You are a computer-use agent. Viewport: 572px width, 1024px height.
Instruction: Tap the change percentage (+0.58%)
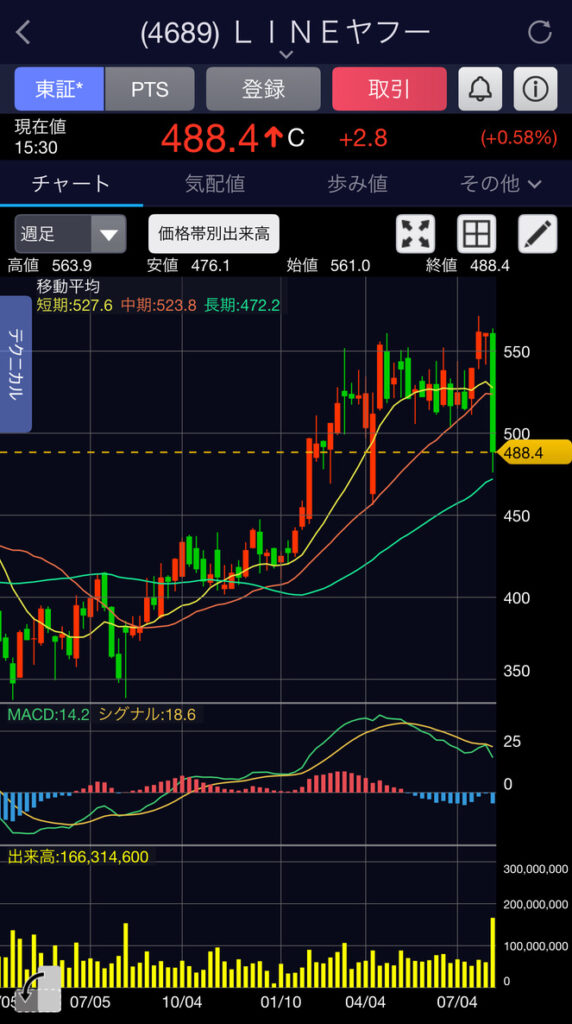(x=519, y=138)
